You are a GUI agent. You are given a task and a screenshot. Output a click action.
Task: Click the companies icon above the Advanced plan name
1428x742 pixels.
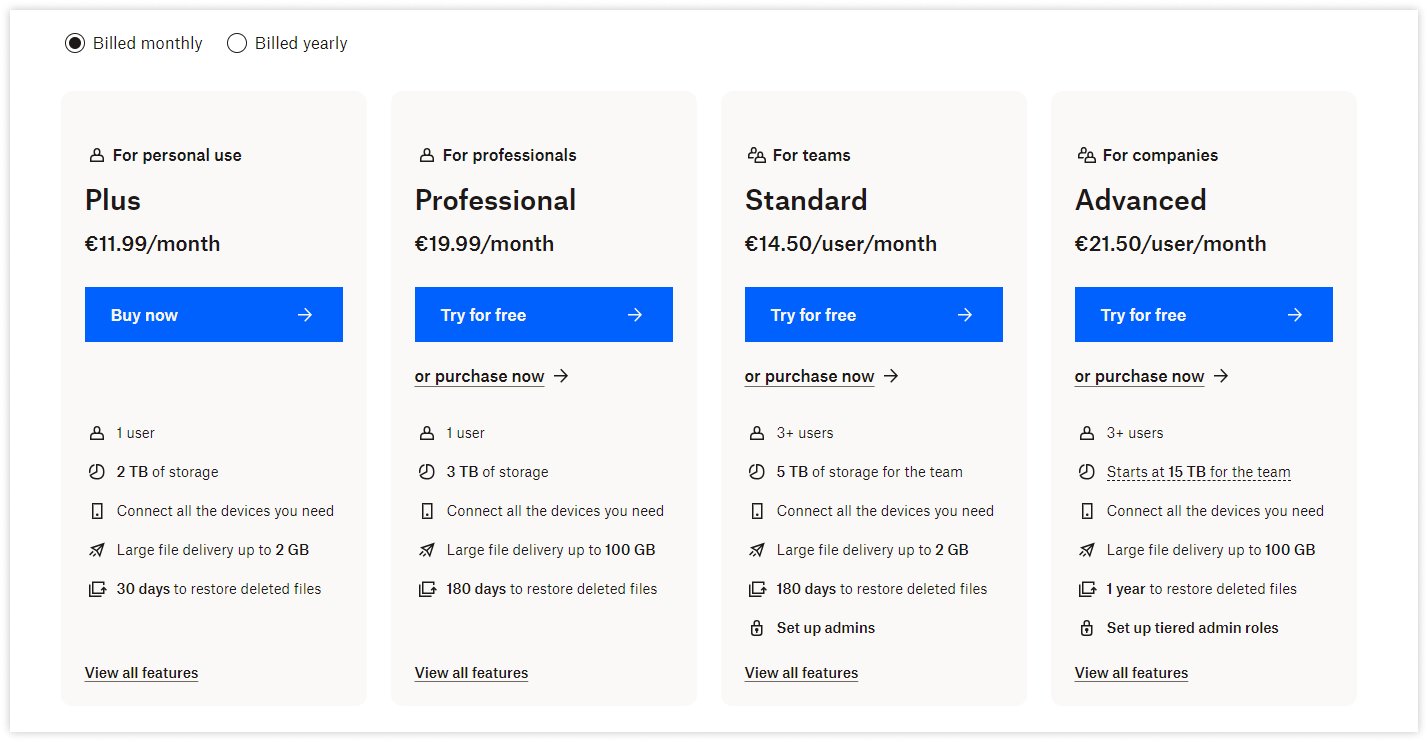tap(1088, 154)
